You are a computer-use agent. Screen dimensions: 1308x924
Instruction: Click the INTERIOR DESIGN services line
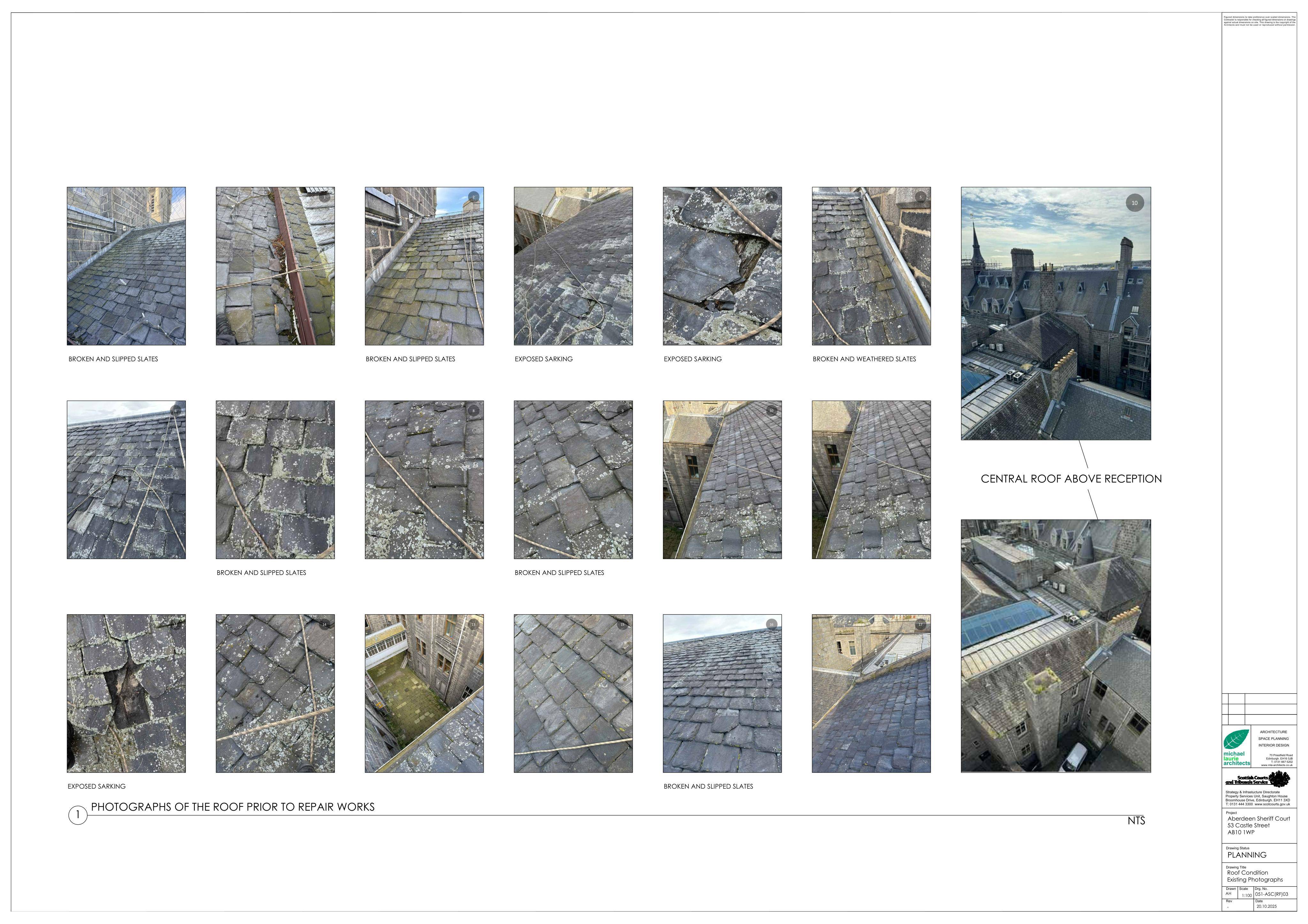tap(1274, 746)
